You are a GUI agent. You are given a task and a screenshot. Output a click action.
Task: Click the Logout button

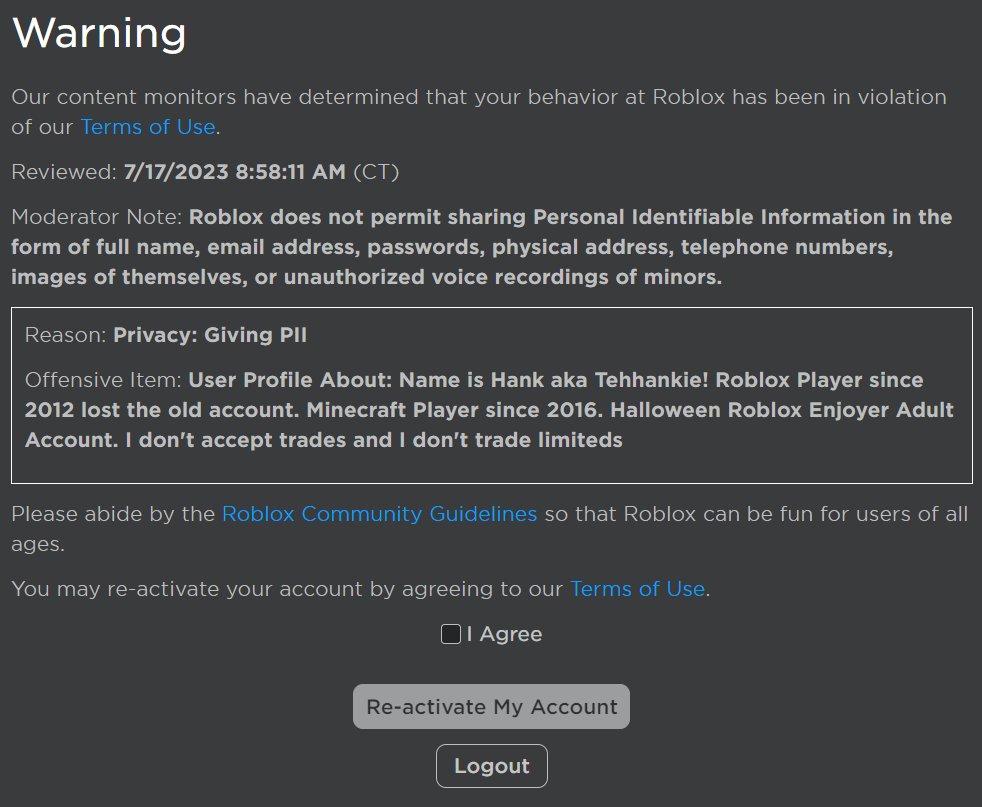[492, 766]
